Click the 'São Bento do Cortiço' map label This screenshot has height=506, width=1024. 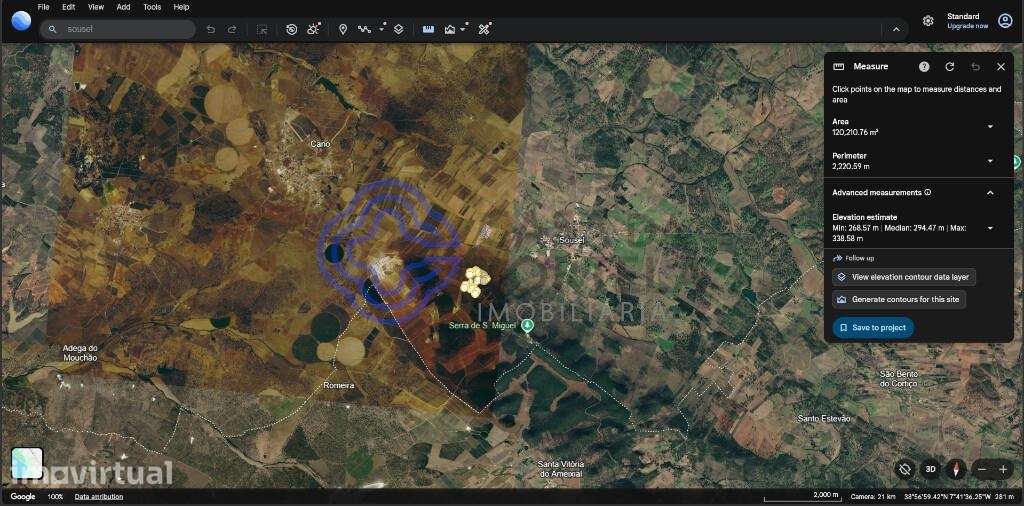pos(899,379)
